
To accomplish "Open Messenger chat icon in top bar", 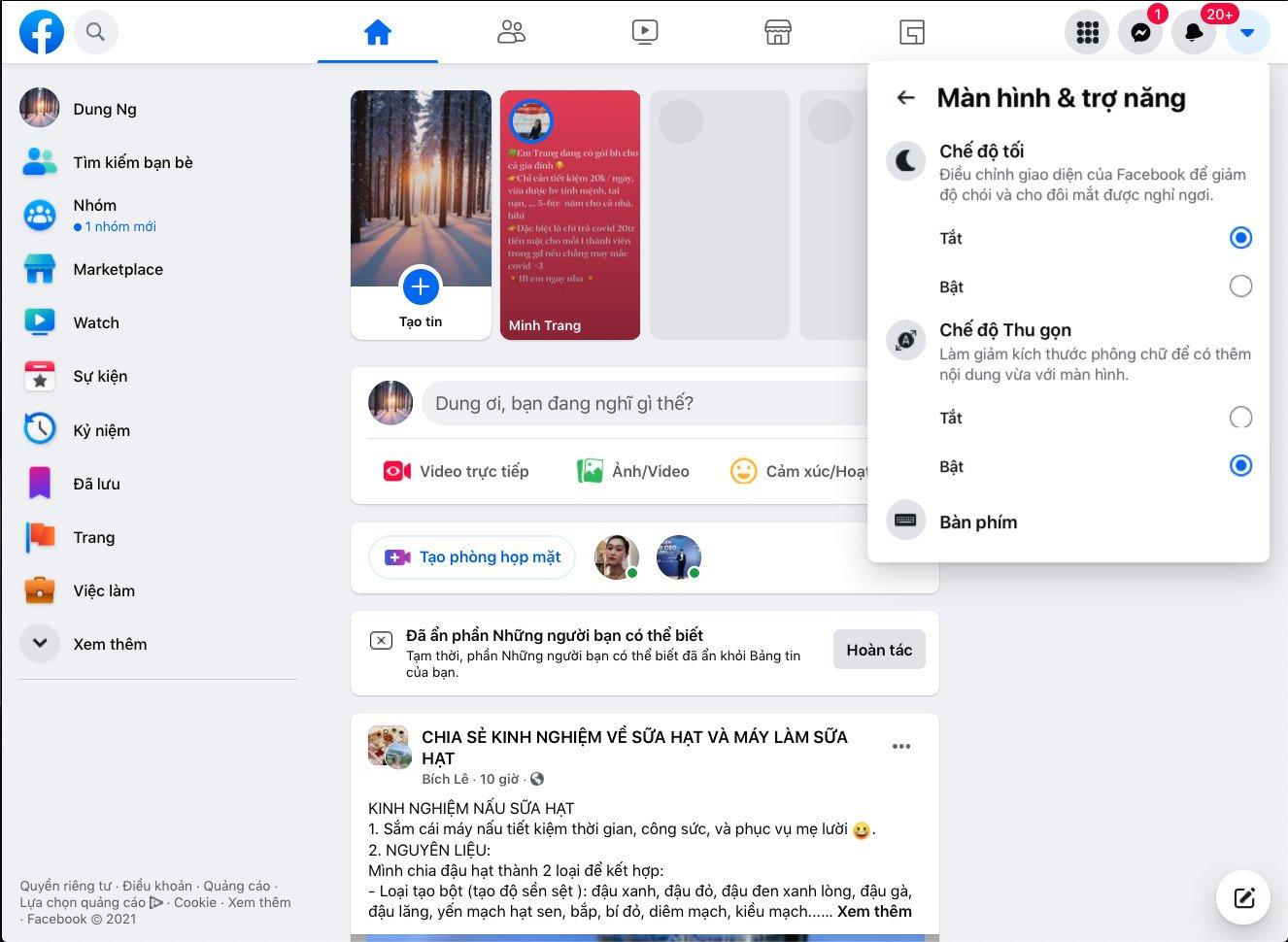I will (1140, 33).
